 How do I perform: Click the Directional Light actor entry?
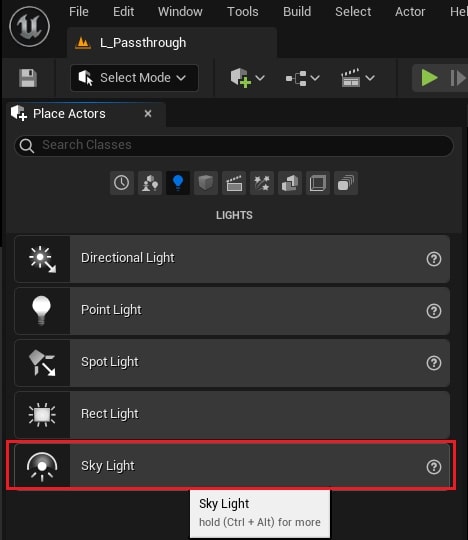(232, 258)
